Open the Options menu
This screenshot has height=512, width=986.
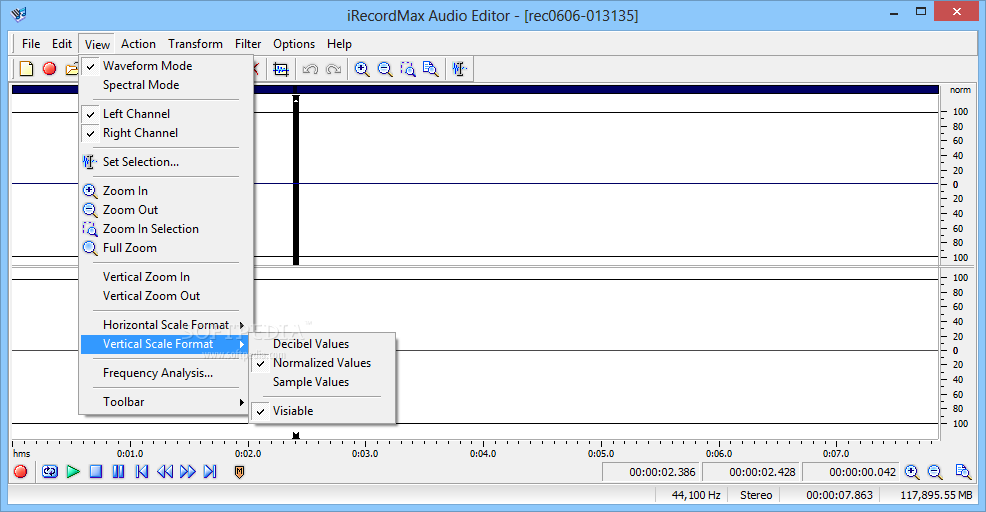tap(294, 44)
